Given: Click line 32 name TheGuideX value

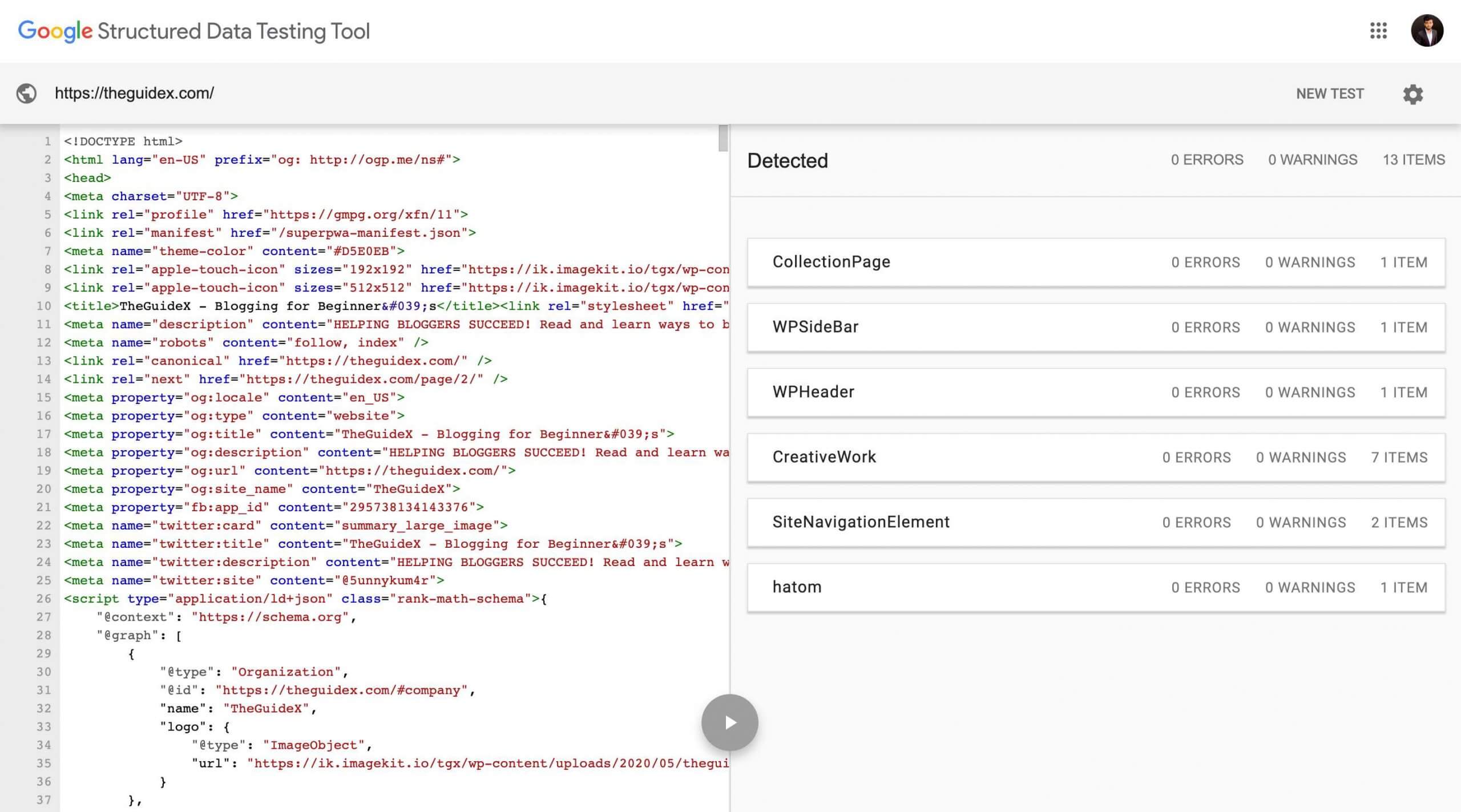Looking at the screenshot, I should 267,708.
